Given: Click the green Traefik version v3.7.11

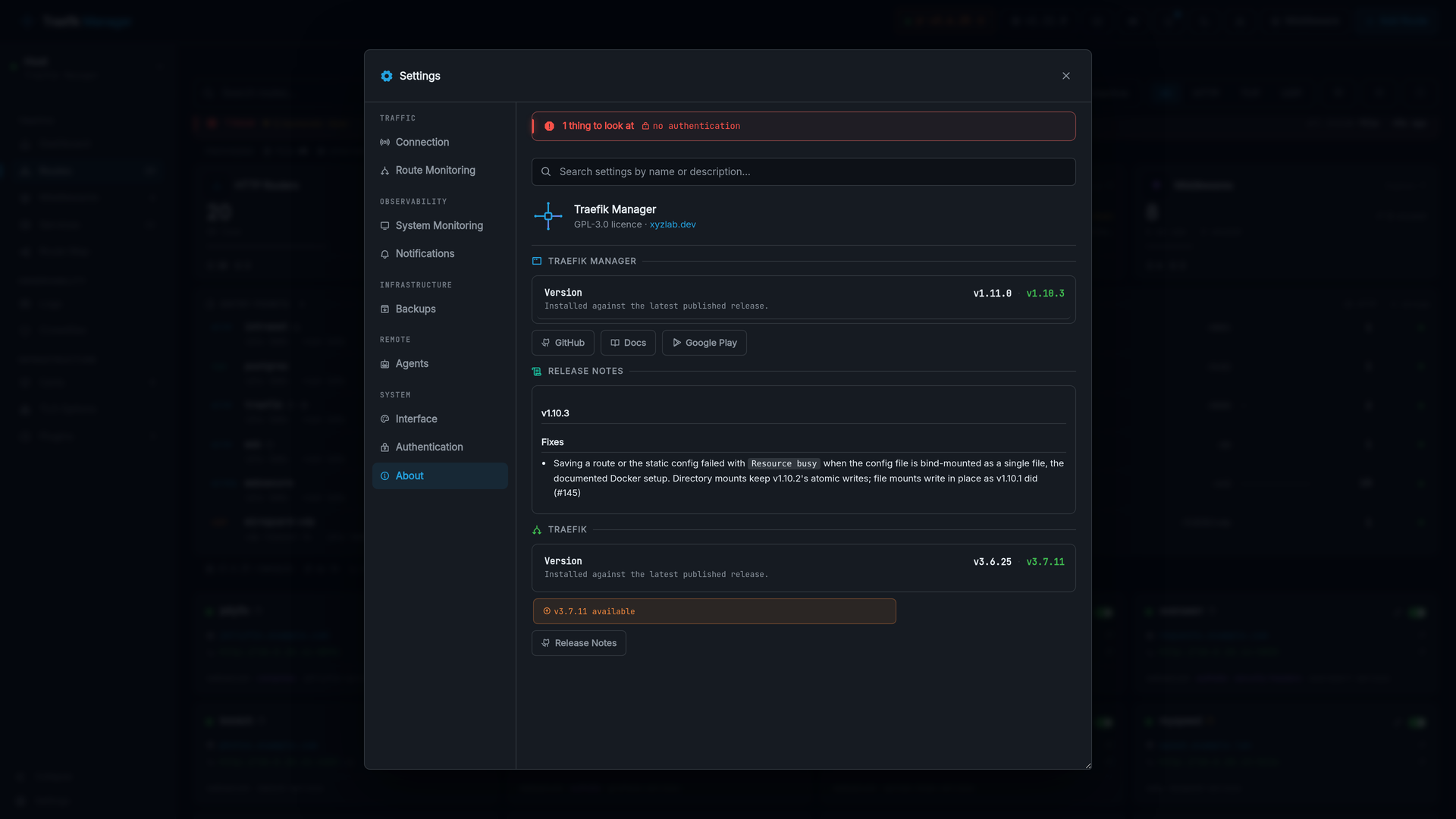Looking at the screenshot, I should [1046, 562].
